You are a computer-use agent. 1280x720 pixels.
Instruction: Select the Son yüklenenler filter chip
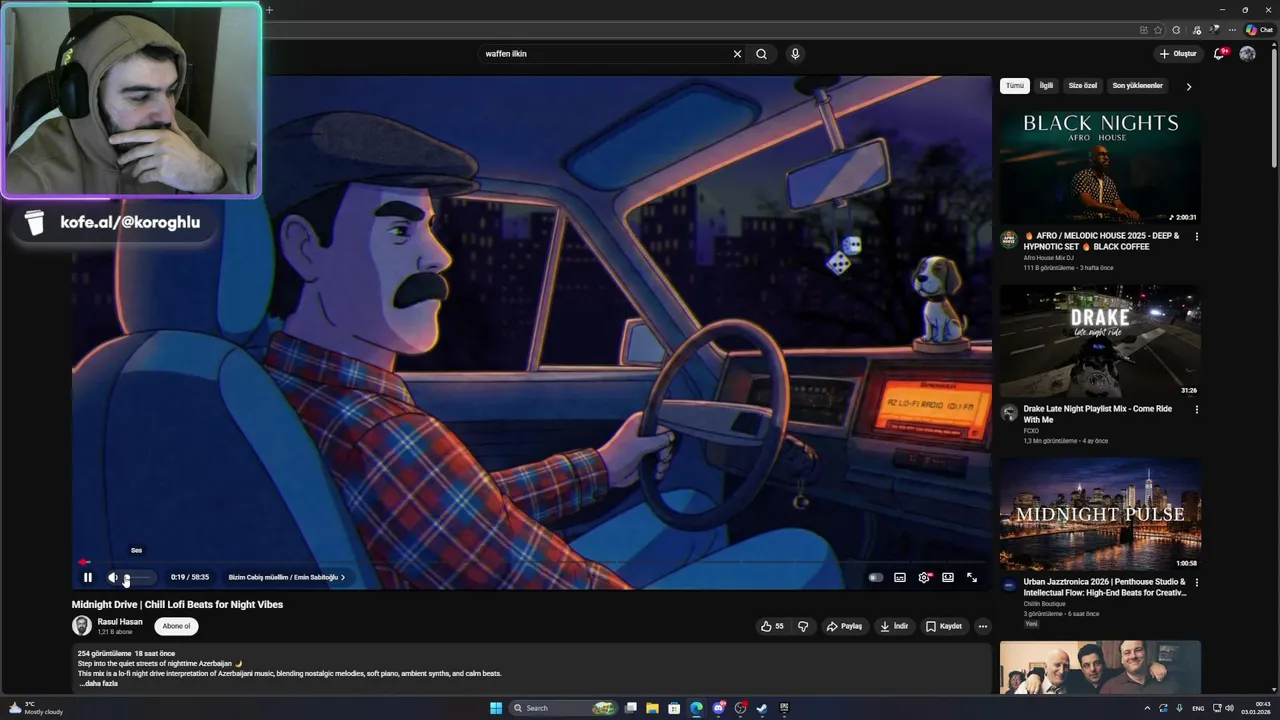tap(1138, 86)
